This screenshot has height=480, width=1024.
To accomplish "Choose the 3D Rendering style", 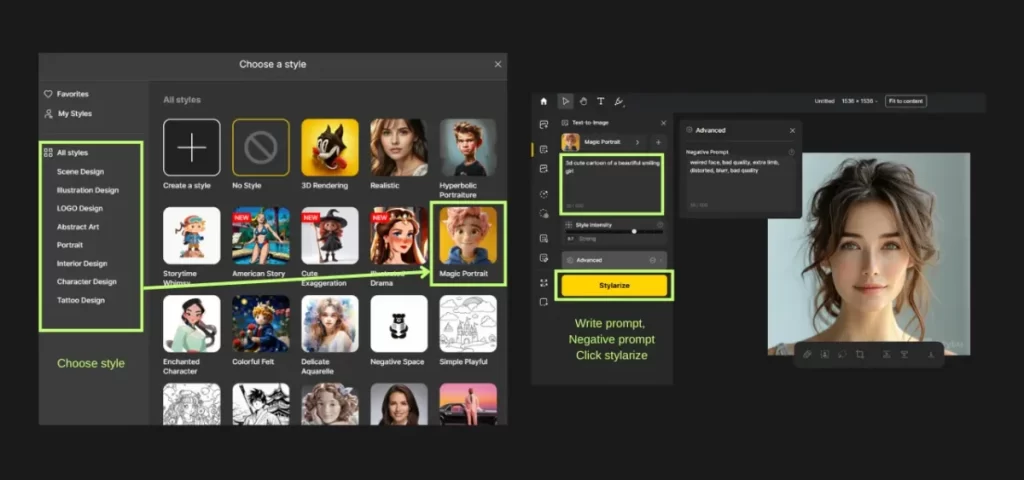I will tap(330, 148).
